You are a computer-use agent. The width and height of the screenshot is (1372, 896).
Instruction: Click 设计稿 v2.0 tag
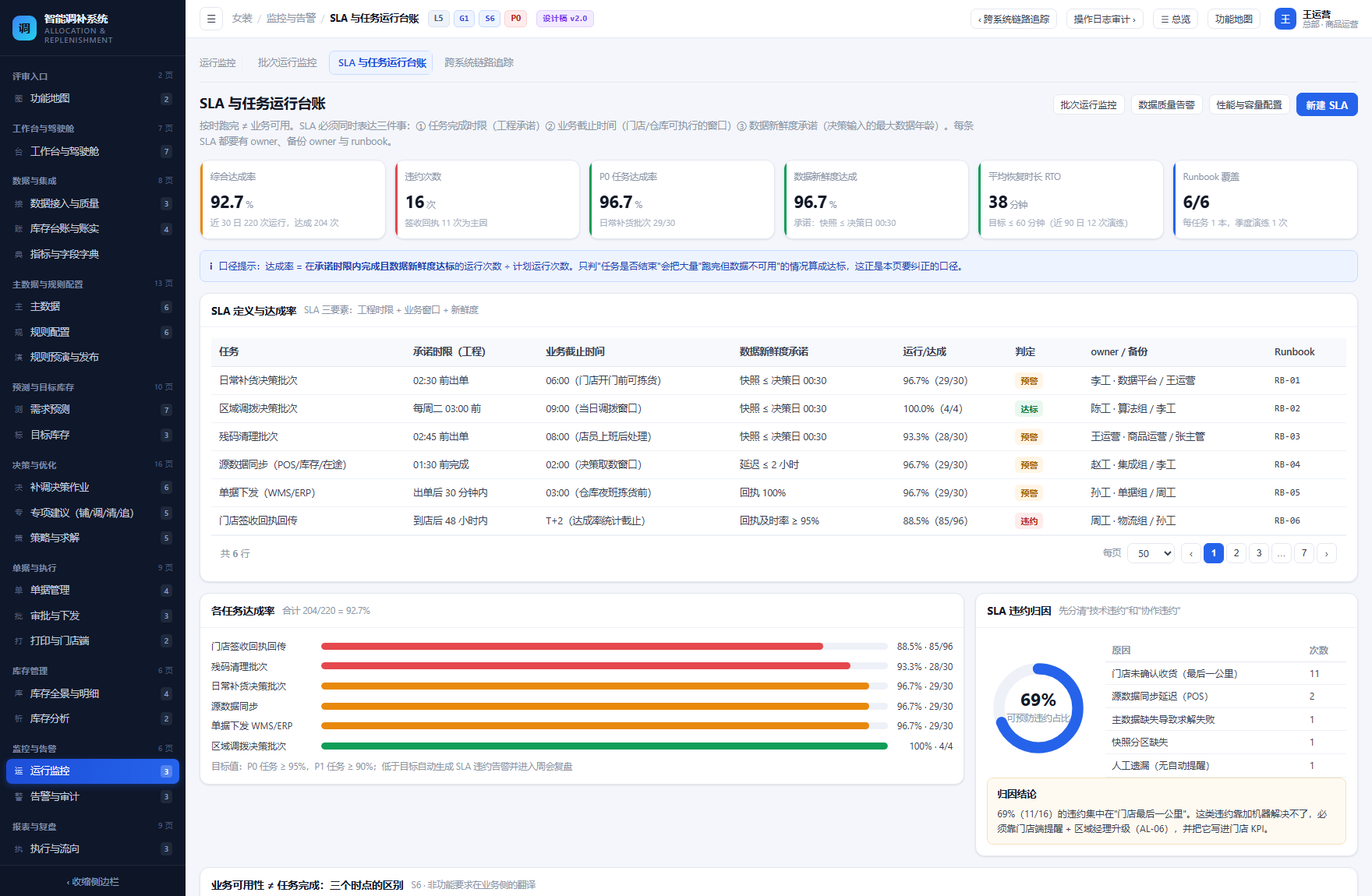tap(565, 19)
